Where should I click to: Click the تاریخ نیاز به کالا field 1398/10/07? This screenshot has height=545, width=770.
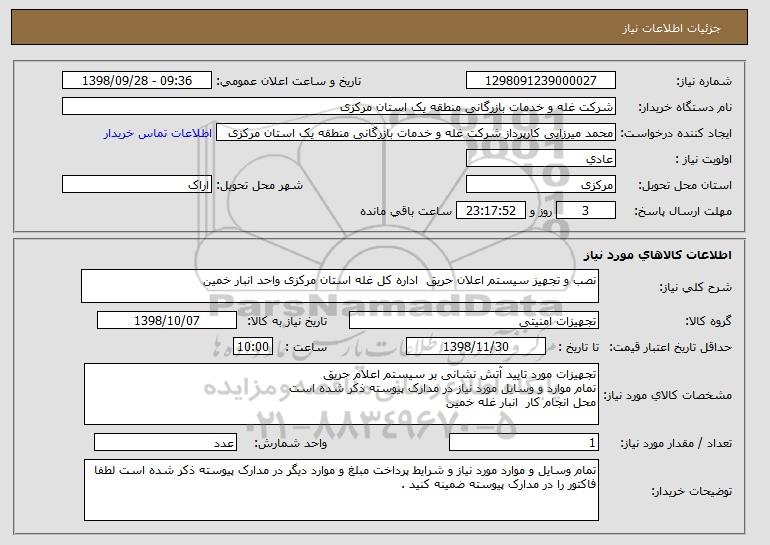click(x=167, y=321)
